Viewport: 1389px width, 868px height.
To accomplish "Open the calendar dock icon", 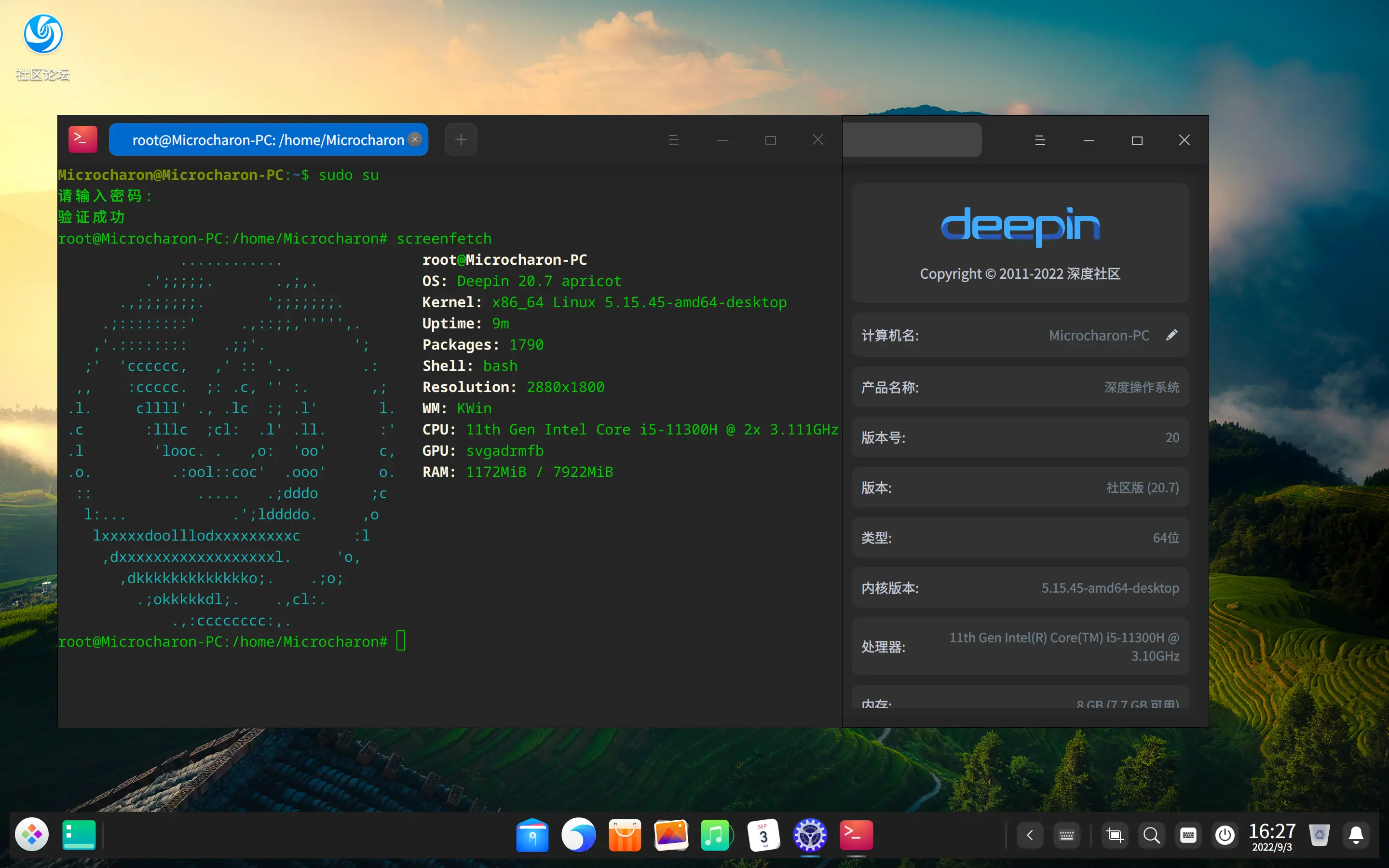I will (763, 835).
